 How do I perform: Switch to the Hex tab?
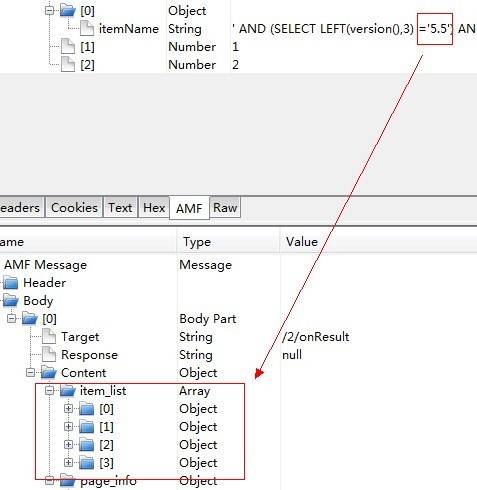click(x=154, y=208)
